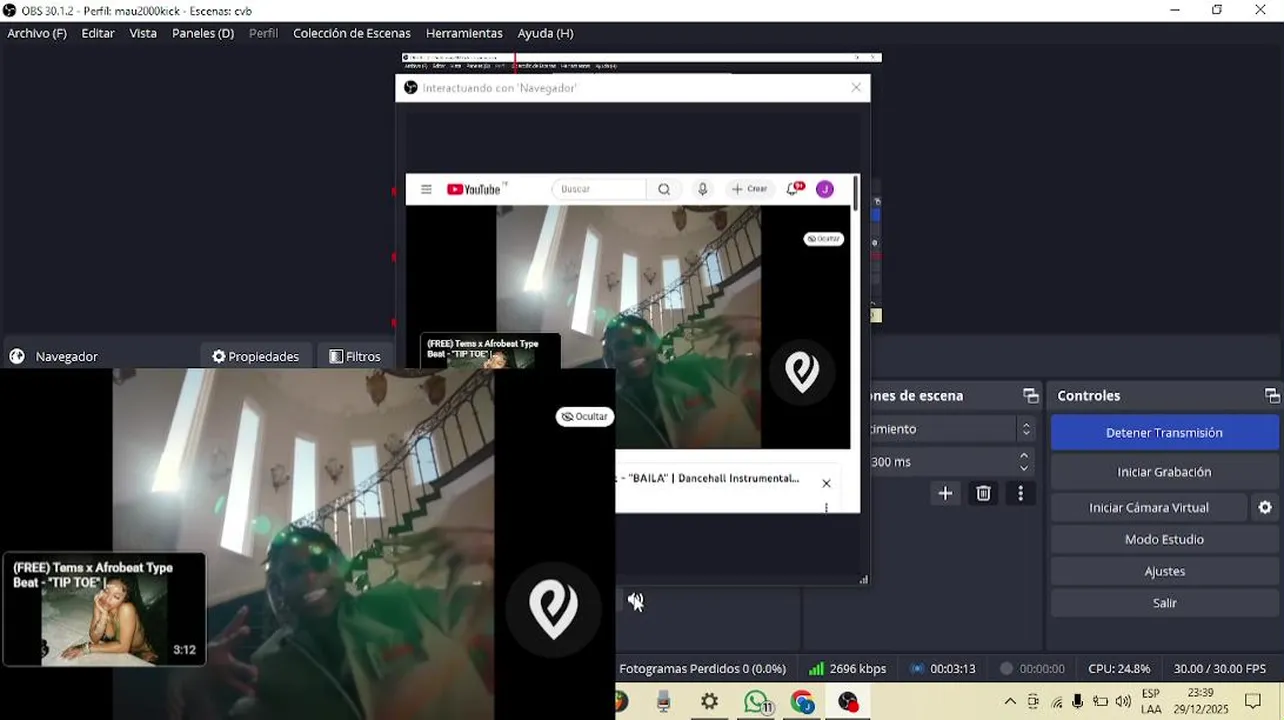Viewport: 1284px width, 720px height.
Task: Open the system tray volume control
Action: [x=1123, y=702]
